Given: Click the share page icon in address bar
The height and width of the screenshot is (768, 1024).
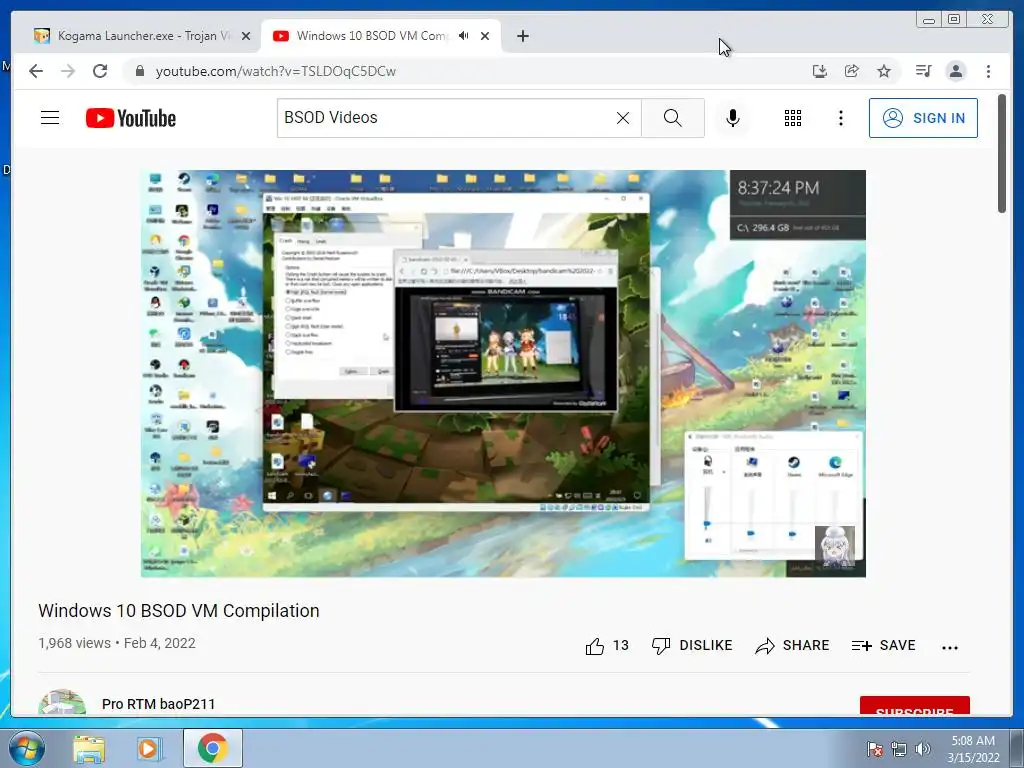Looking at the screenshot, I should coord(852,71).
